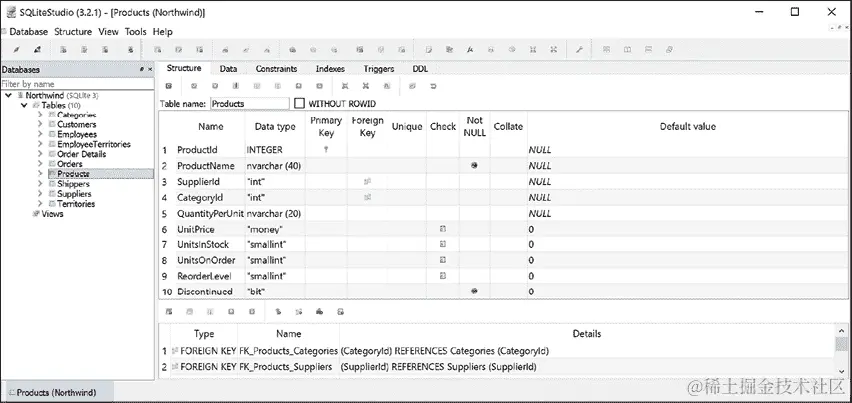Image resolution: width=852 pixels, height=403 pixels.
Task: Select the Products table in tree
Action: coord(73,174)
